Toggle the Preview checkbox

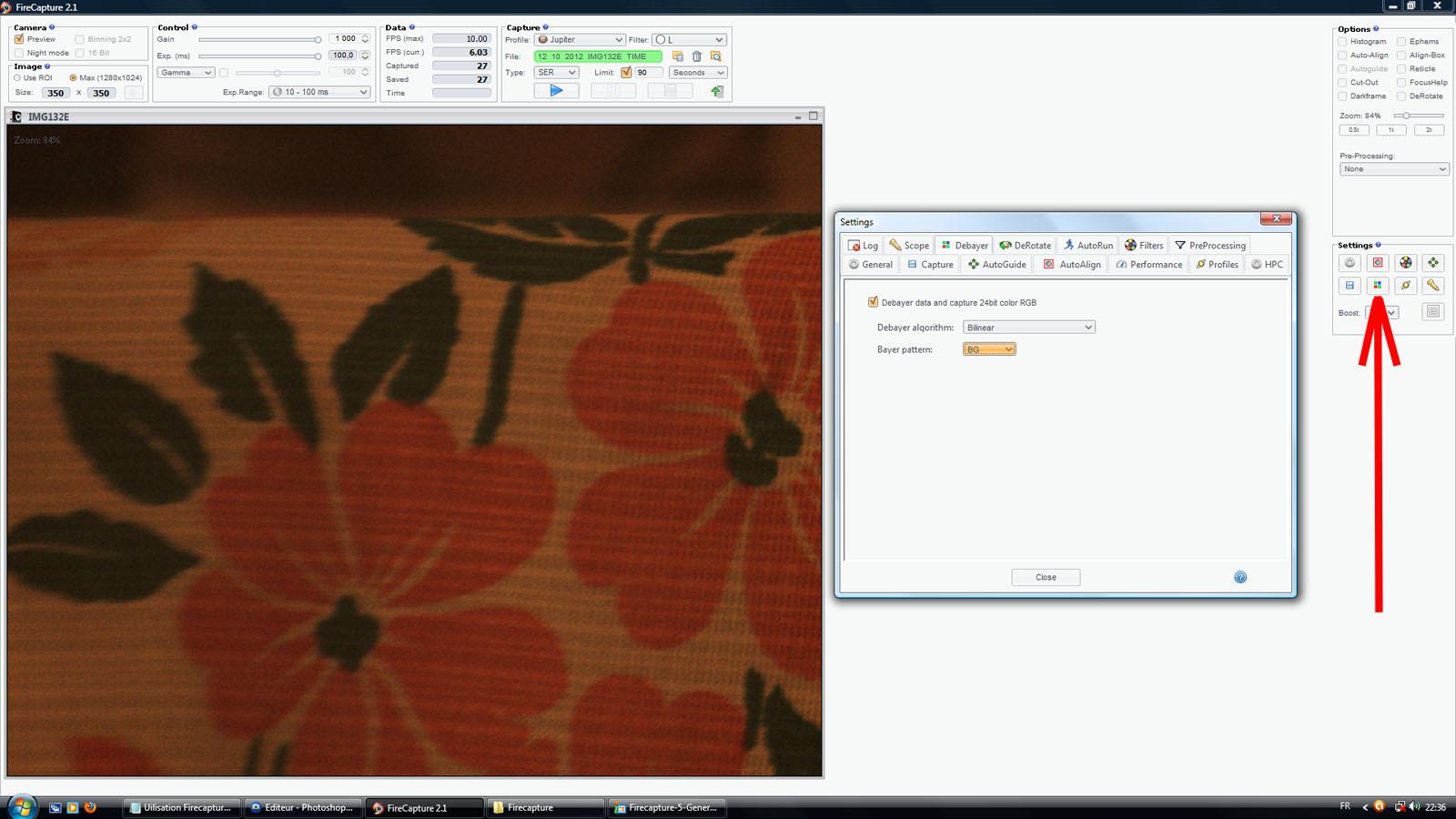tap(19, 39)
